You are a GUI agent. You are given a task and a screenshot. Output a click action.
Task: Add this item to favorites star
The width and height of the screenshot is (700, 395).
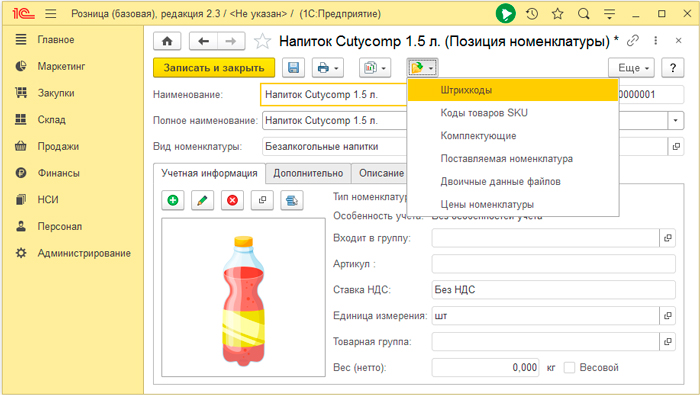click(262, 42)
